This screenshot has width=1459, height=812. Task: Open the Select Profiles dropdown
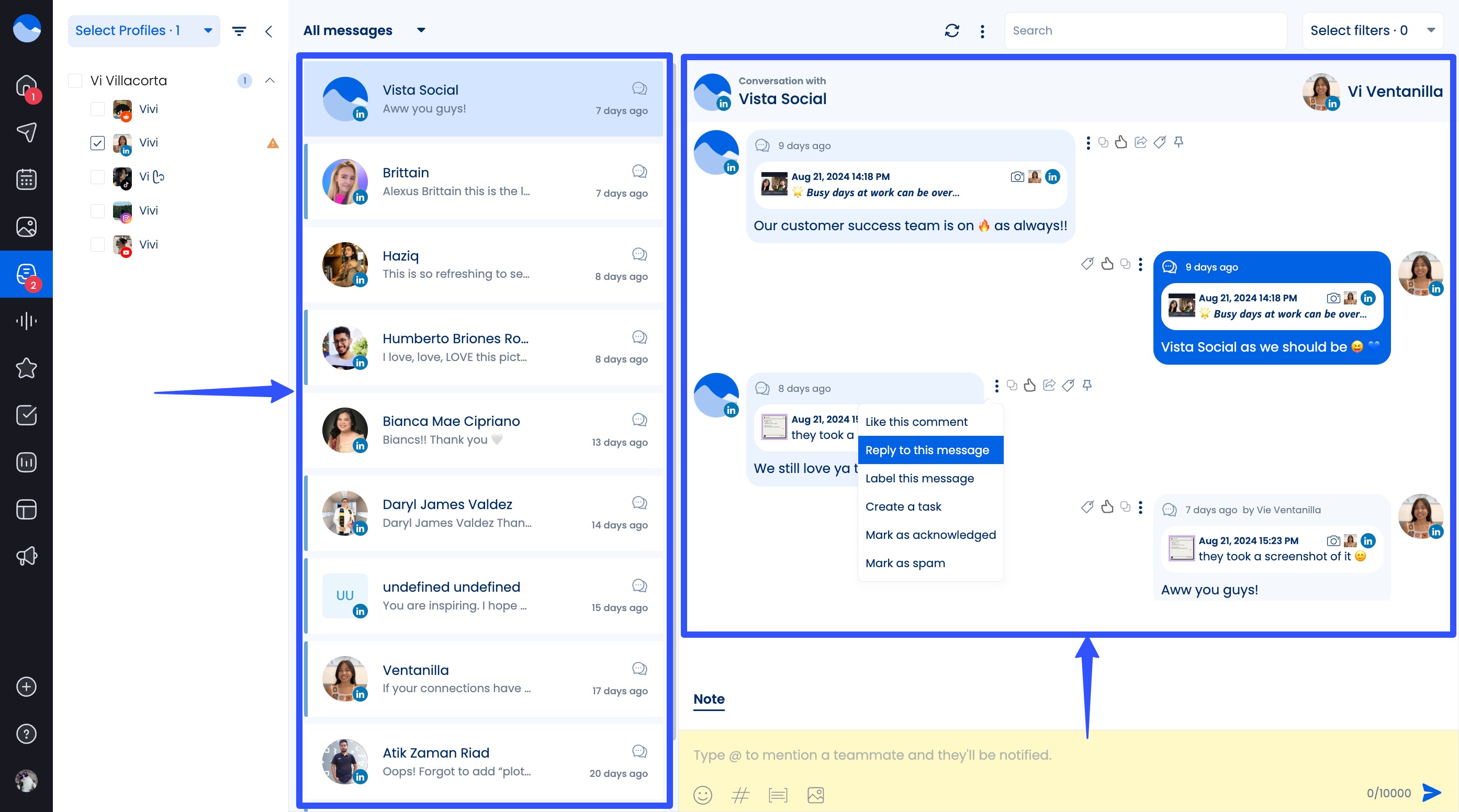(x=144, y=30)
